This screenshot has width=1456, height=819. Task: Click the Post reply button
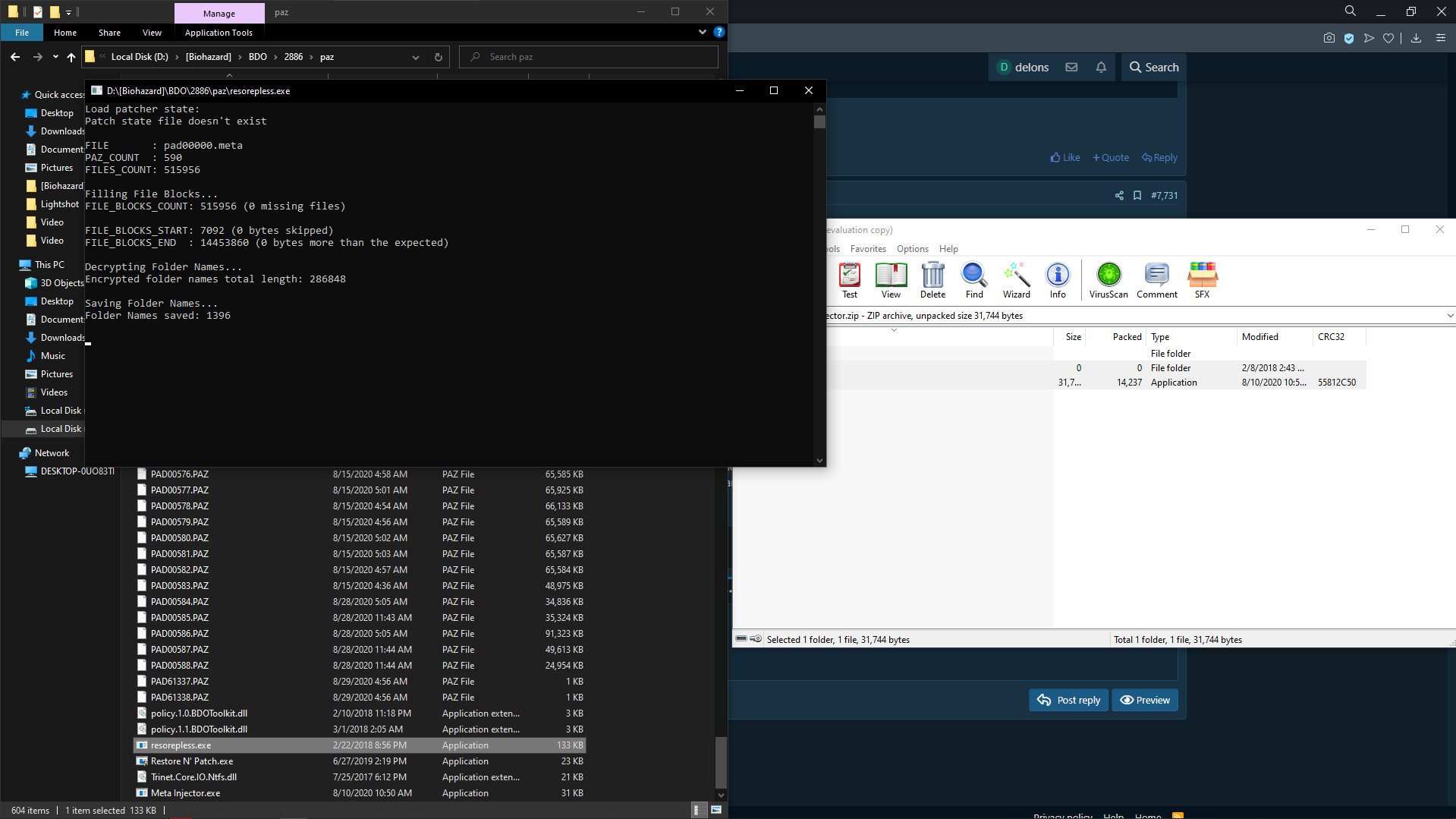tap(1068, 700)
